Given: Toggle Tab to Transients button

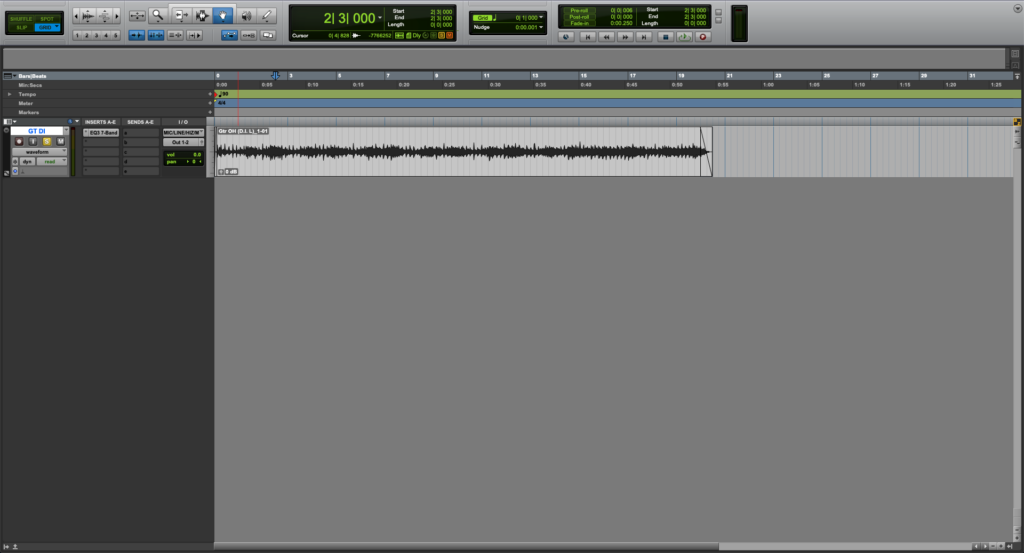Looking at the screenshot, I should 136,35.
